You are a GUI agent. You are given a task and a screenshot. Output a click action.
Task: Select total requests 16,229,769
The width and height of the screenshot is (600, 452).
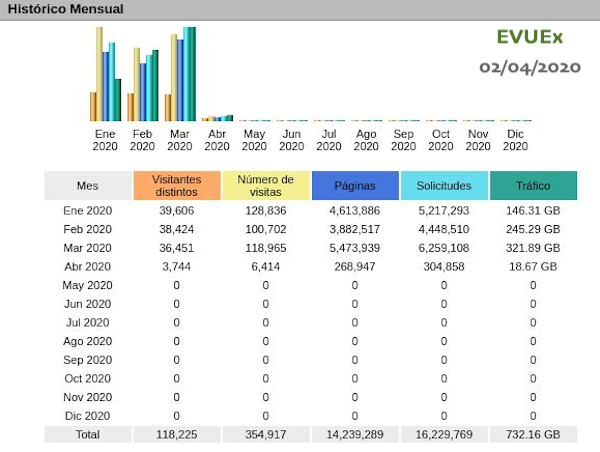point(444,434)
